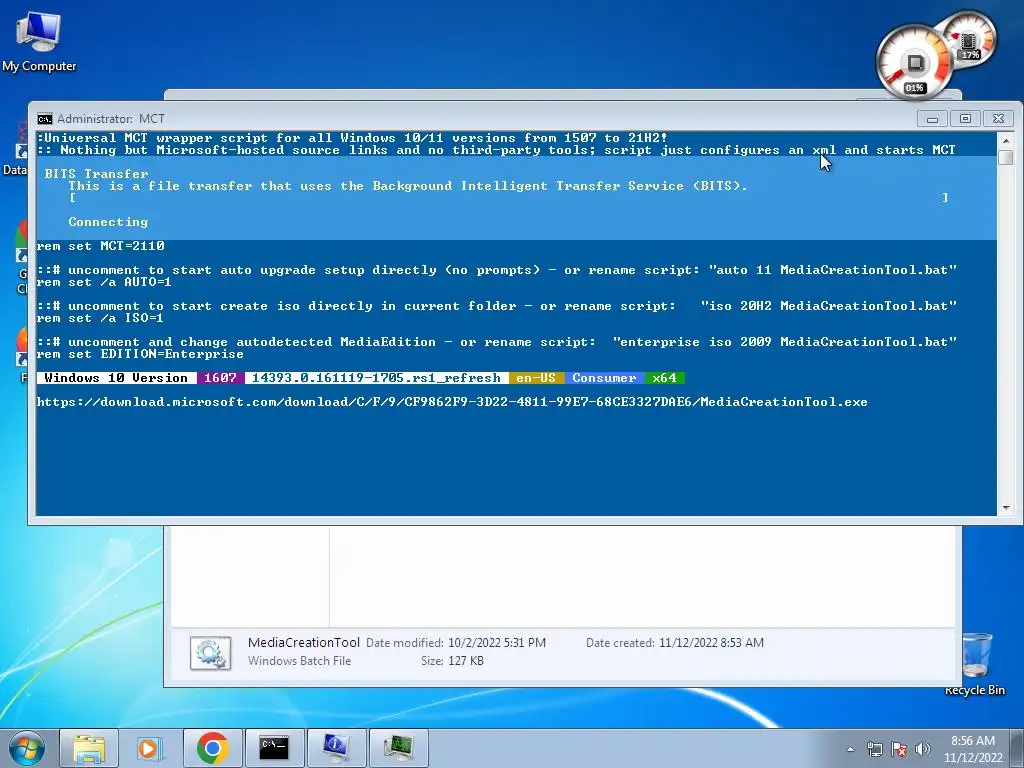Click the en-US language badge
Screen dimensions: 1024x768
click(536, 378)
